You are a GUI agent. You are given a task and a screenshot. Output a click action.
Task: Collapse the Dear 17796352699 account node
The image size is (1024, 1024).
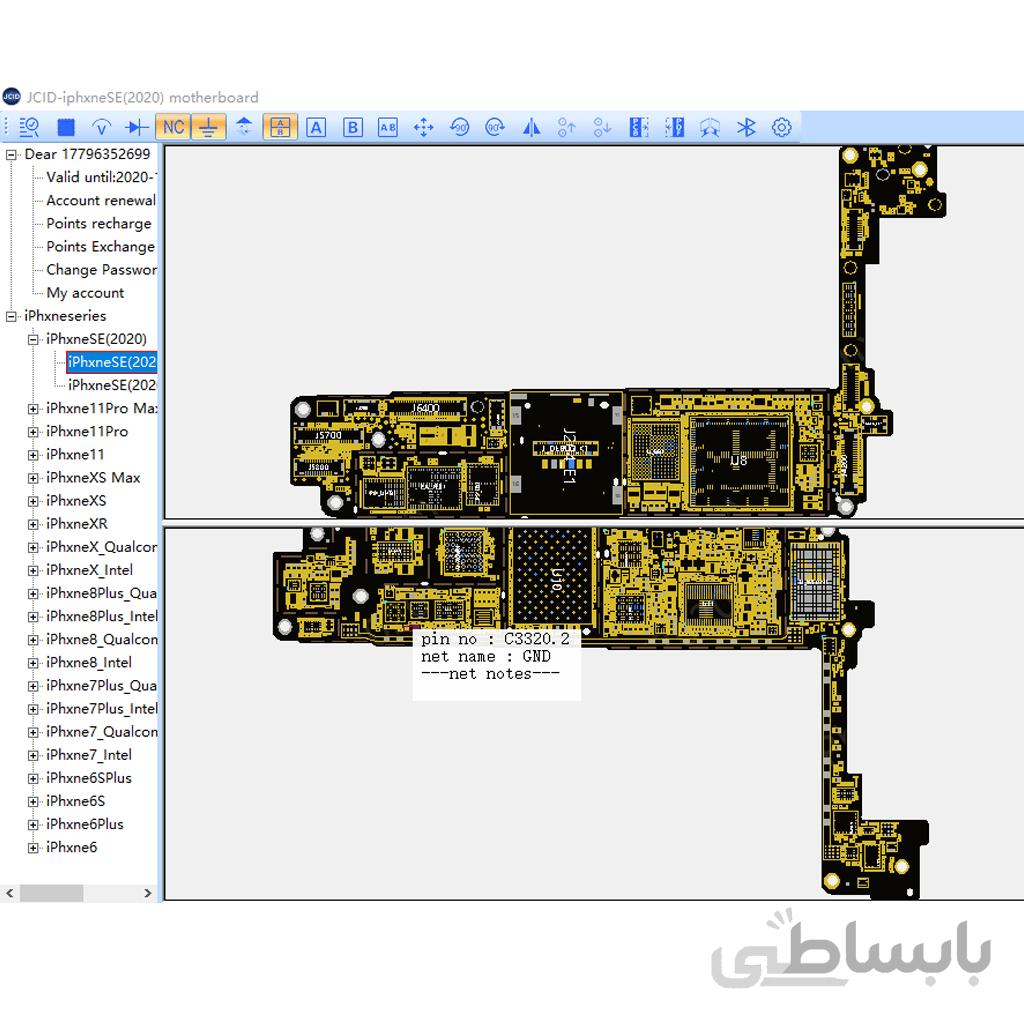coord(11,155)
